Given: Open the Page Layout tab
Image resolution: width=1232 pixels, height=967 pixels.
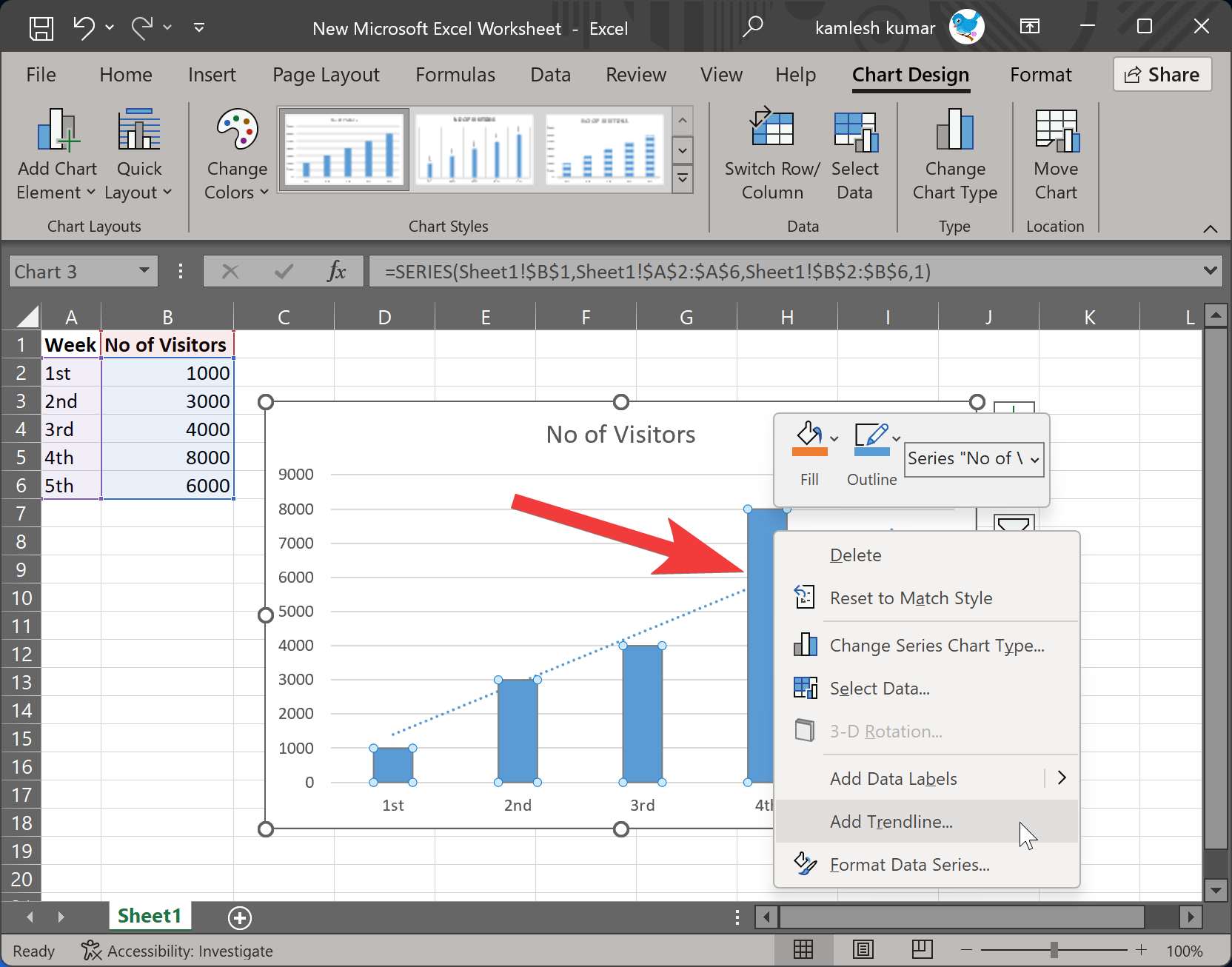Looking at the screenshot, I should (326, 75).
